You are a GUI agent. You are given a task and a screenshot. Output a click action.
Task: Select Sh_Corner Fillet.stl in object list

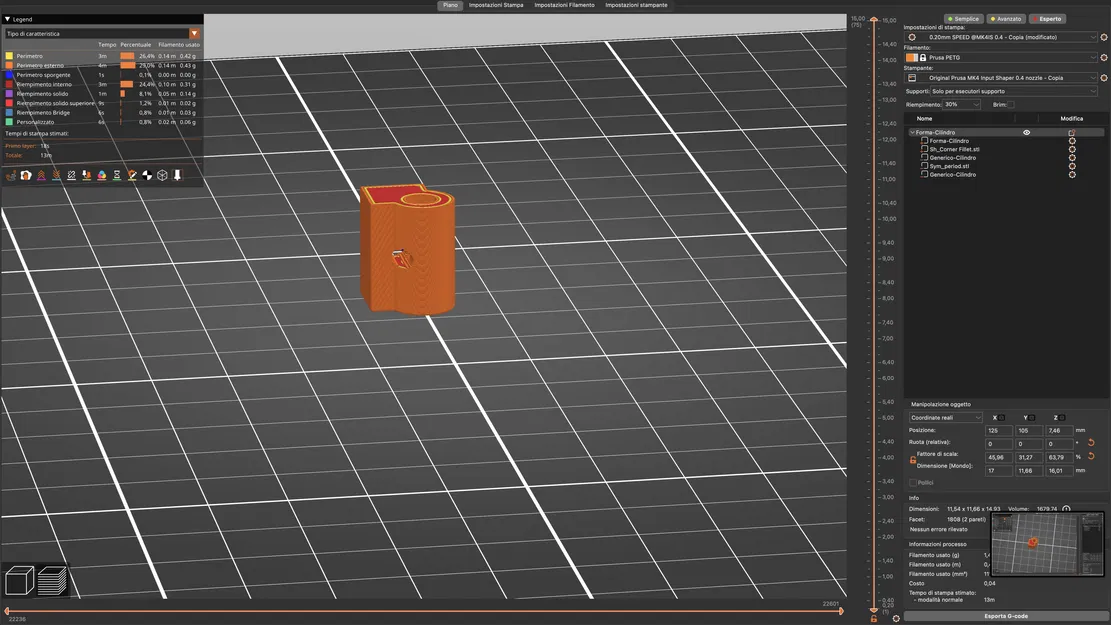point(954,150)
